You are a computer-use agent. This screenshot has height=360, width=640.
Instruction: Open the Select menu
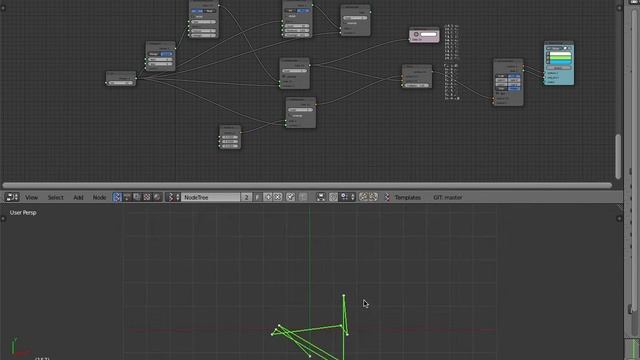click(56, 197)
